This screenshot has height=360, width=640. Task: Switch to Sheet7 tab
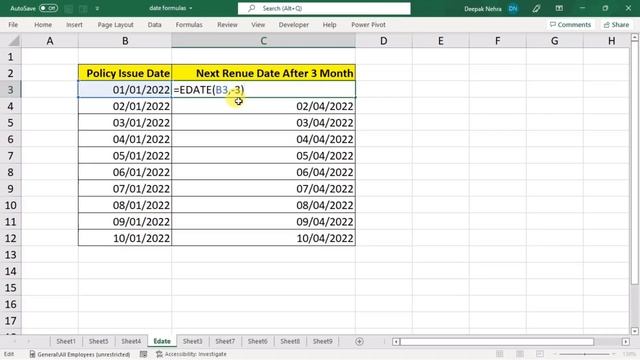tap(225, 341)
